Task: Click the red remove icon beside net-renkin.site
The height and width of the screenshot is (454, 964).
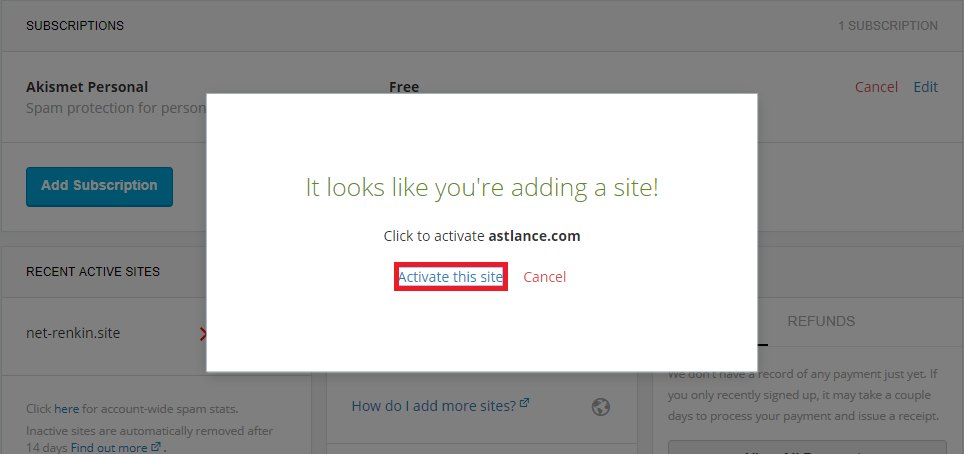Action: 203,333
